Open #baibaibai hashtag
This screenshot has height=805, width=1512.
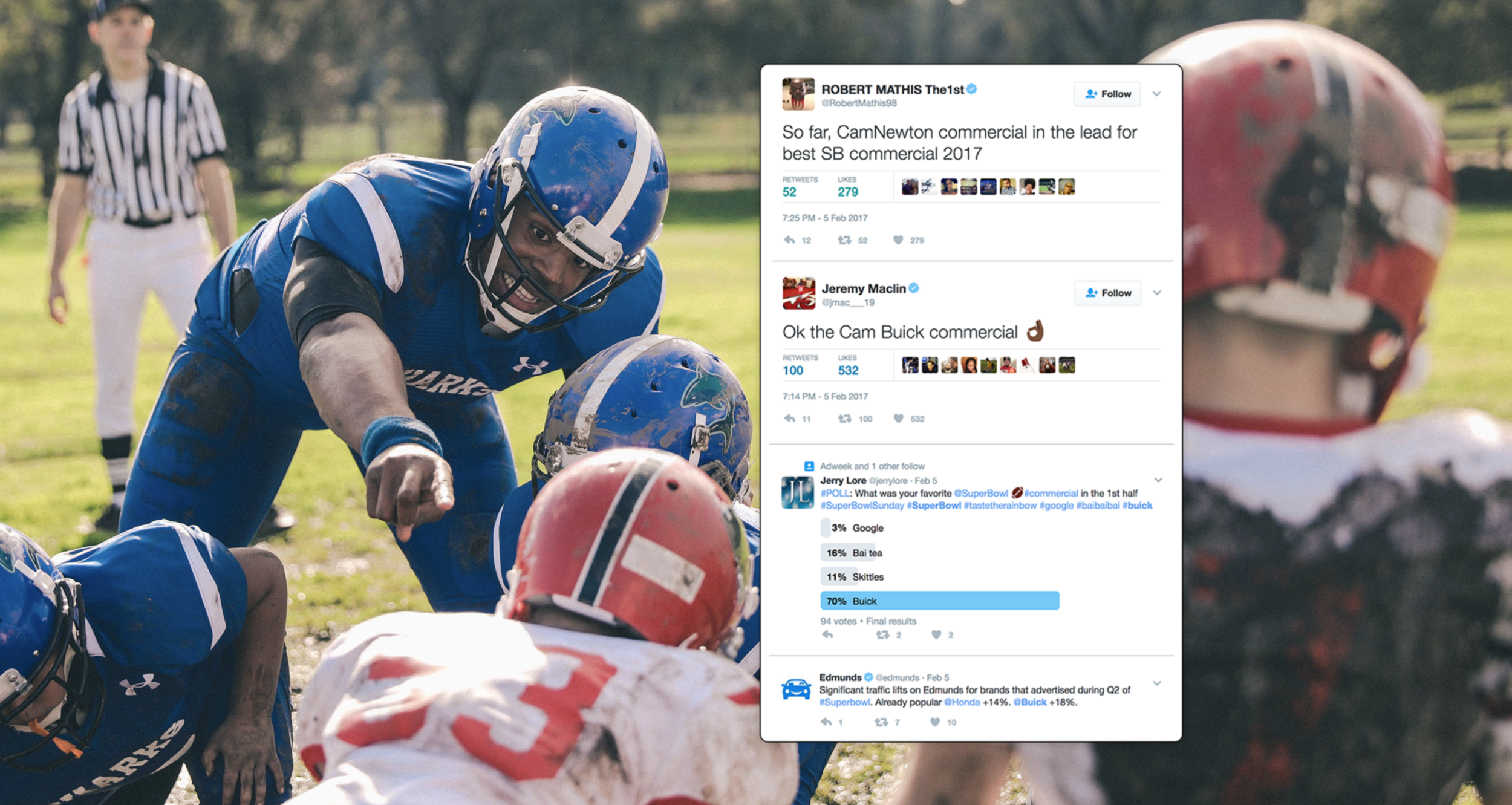[x=1098, y=506]
